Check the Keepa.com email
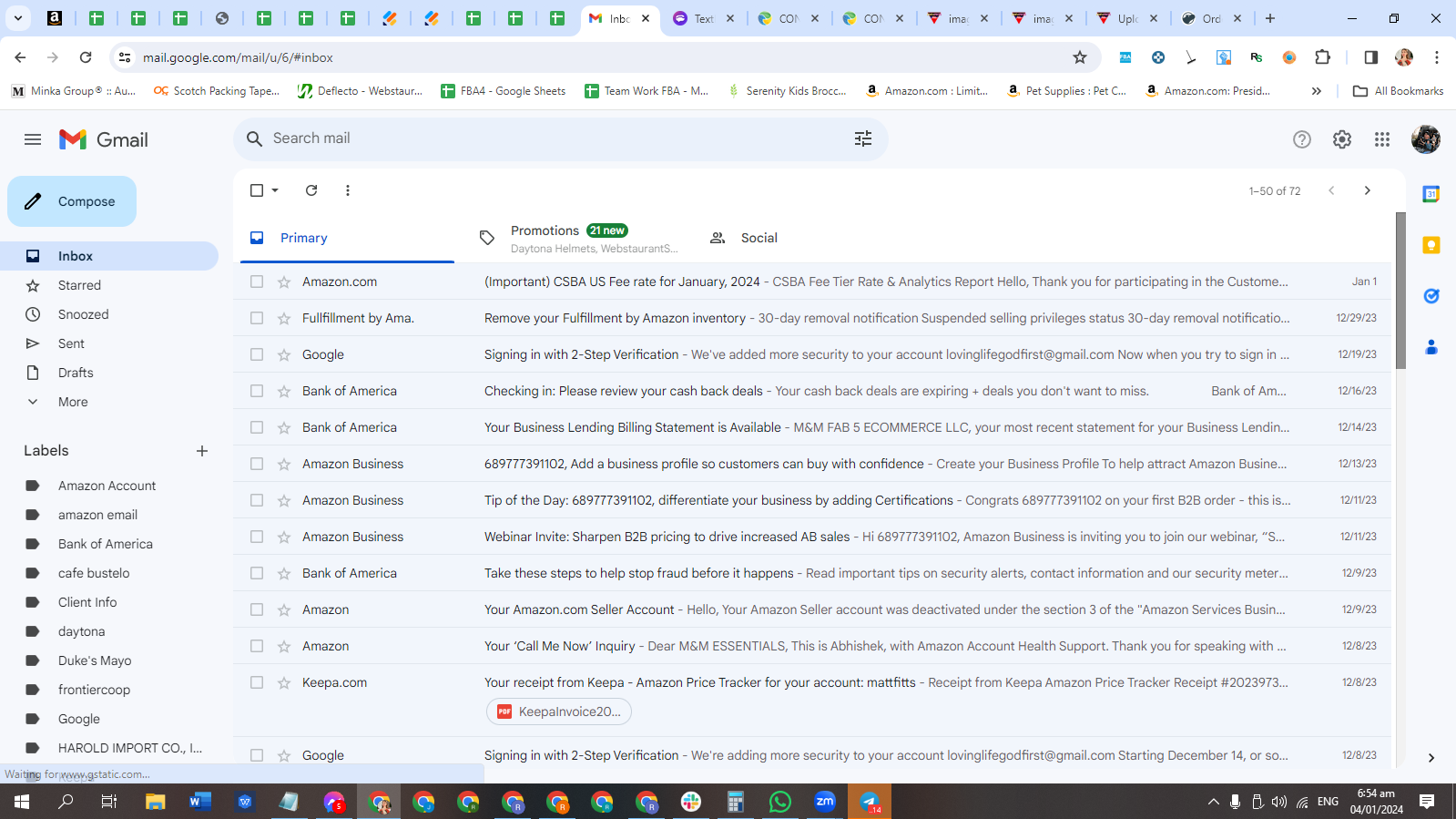 (257, 682)
